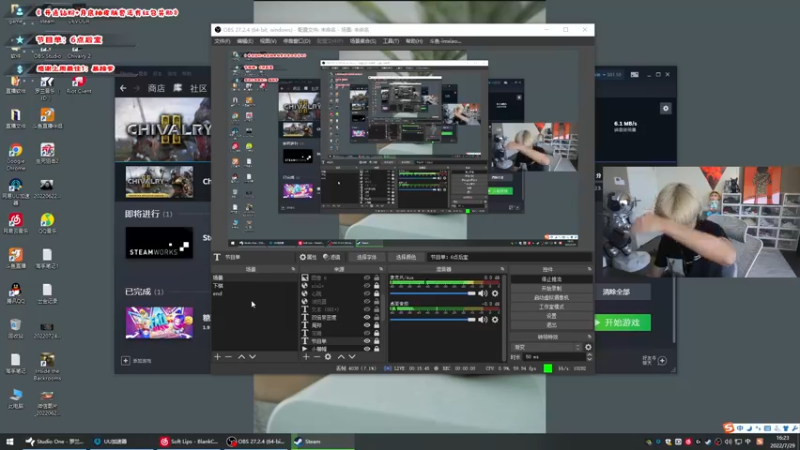Go back in Steam navigation

coord(123,88)
